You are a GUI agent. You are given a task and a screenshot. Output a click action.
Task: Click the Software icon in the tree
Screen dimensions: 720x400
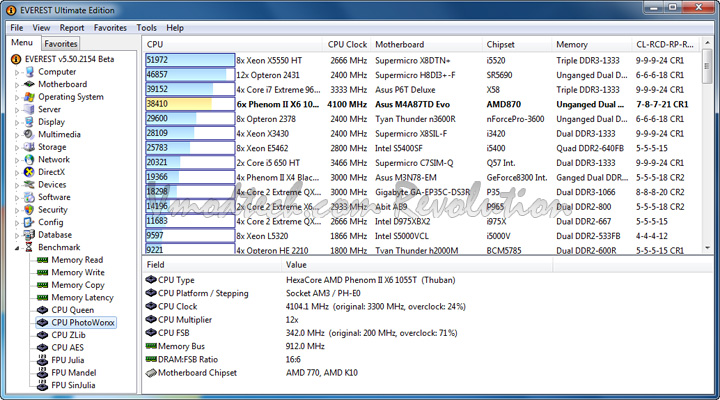[29, 197]
